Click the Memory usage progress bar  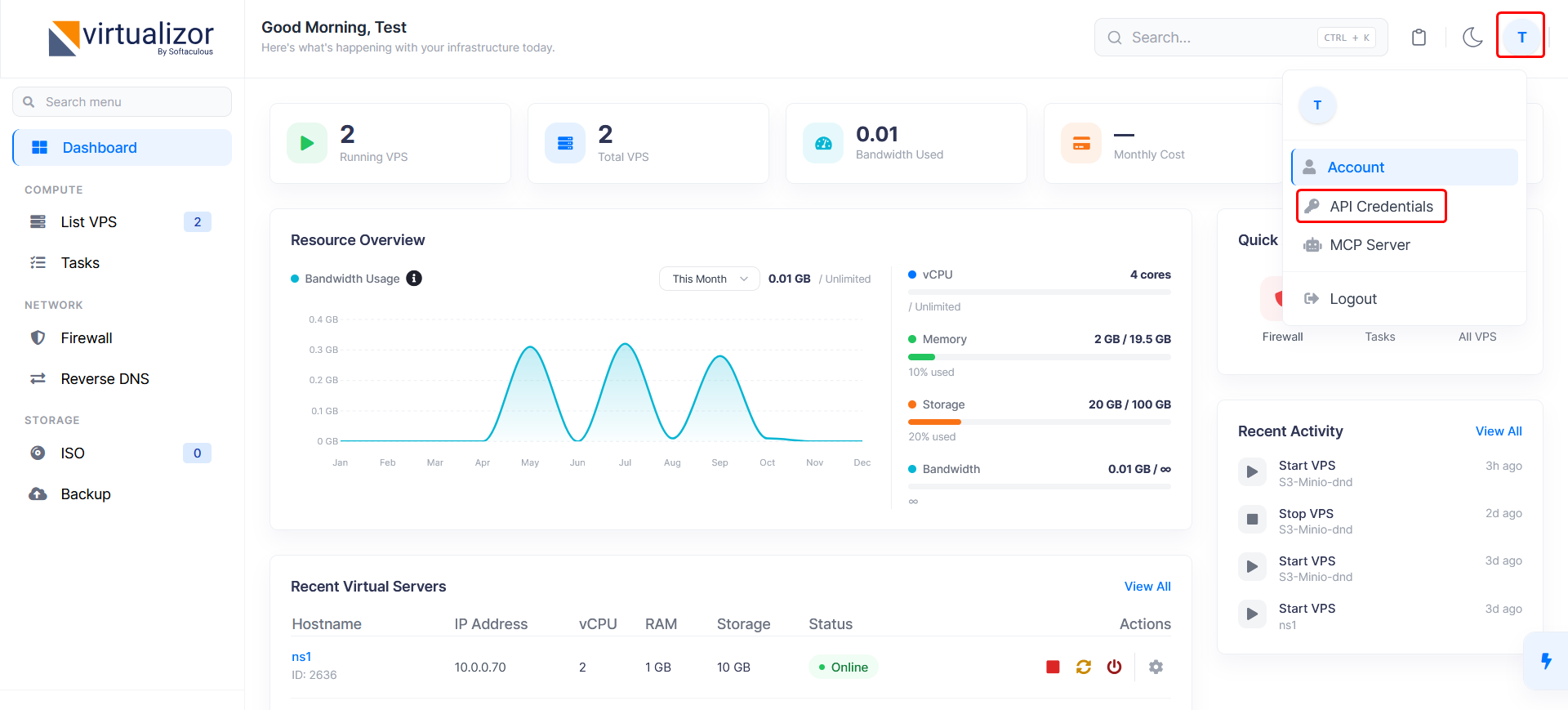1040,357
